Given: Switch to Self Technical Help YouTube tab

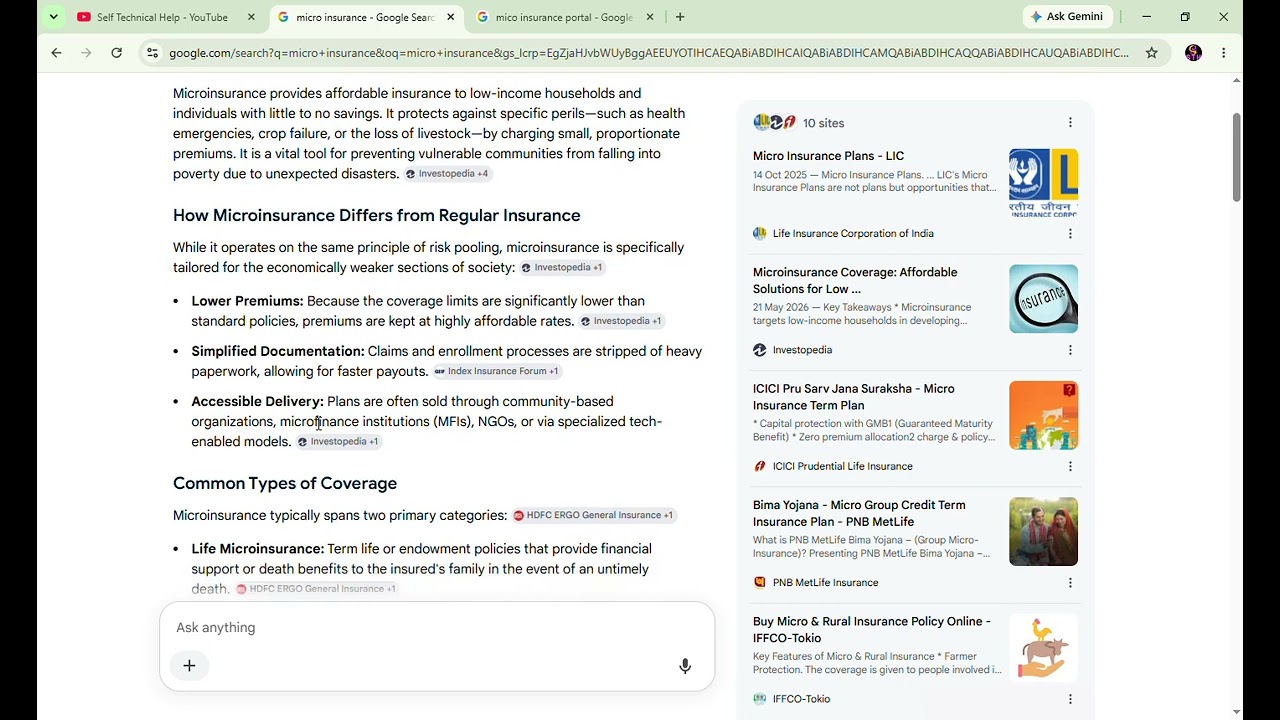Looking at the screenshot, I should click(x=162, y=17).
